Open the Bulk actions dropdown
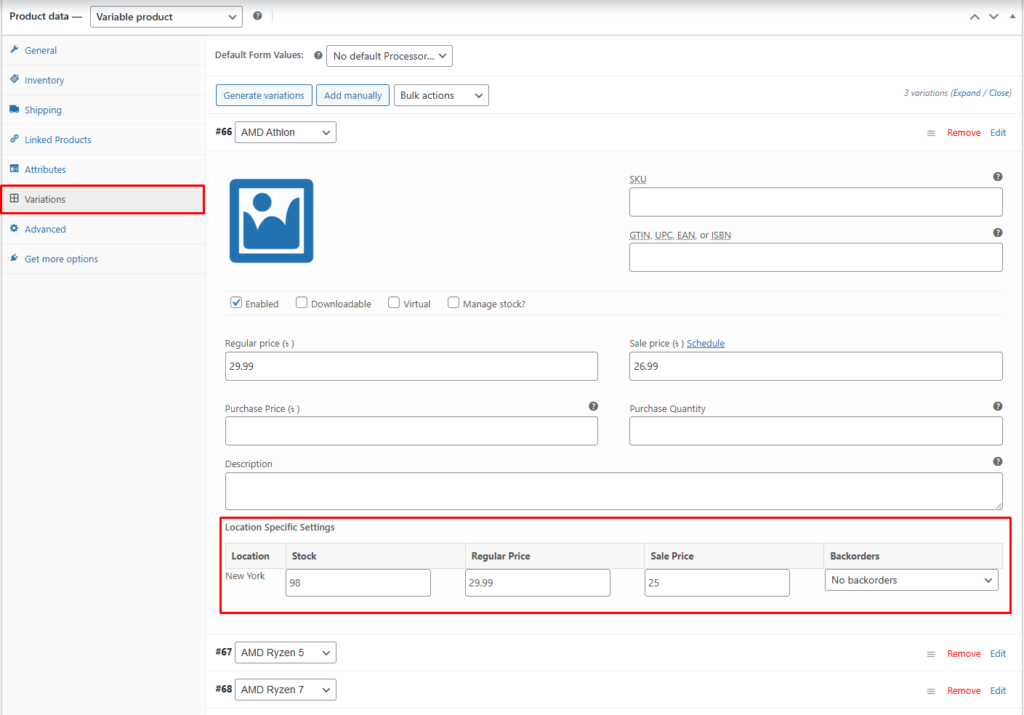This screenshot has height=715, width=1024. point(439,95)
